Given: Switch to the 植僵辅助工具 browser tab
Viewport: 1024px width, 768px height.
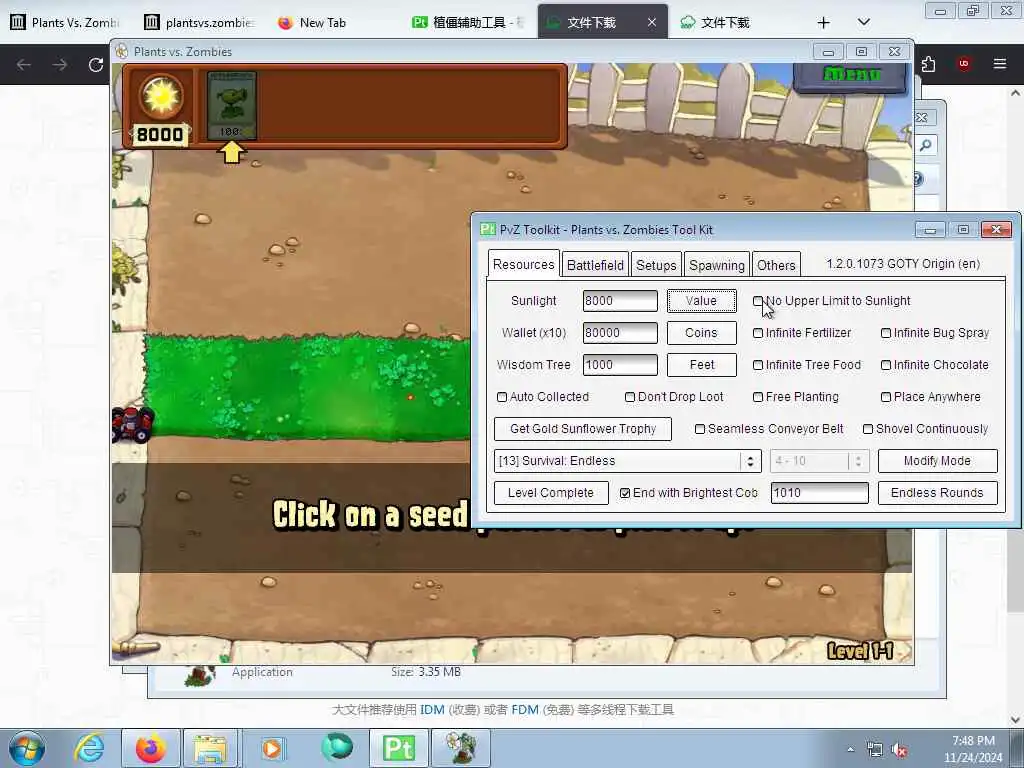Looking at the screenshot, I should (468, 23).
